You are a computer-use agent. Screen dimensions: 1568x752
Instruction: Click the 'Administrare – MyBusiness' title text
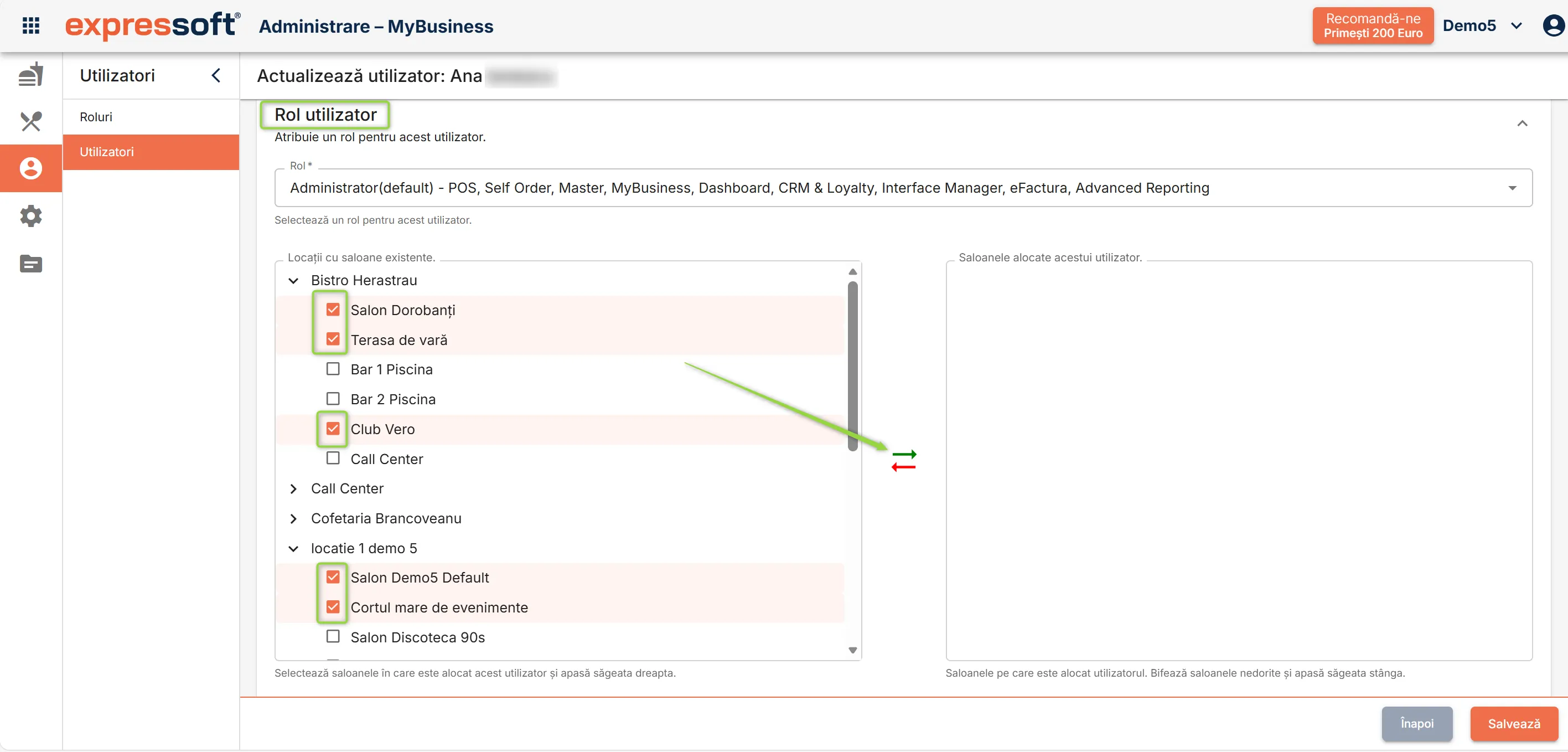tap(376, 26)
